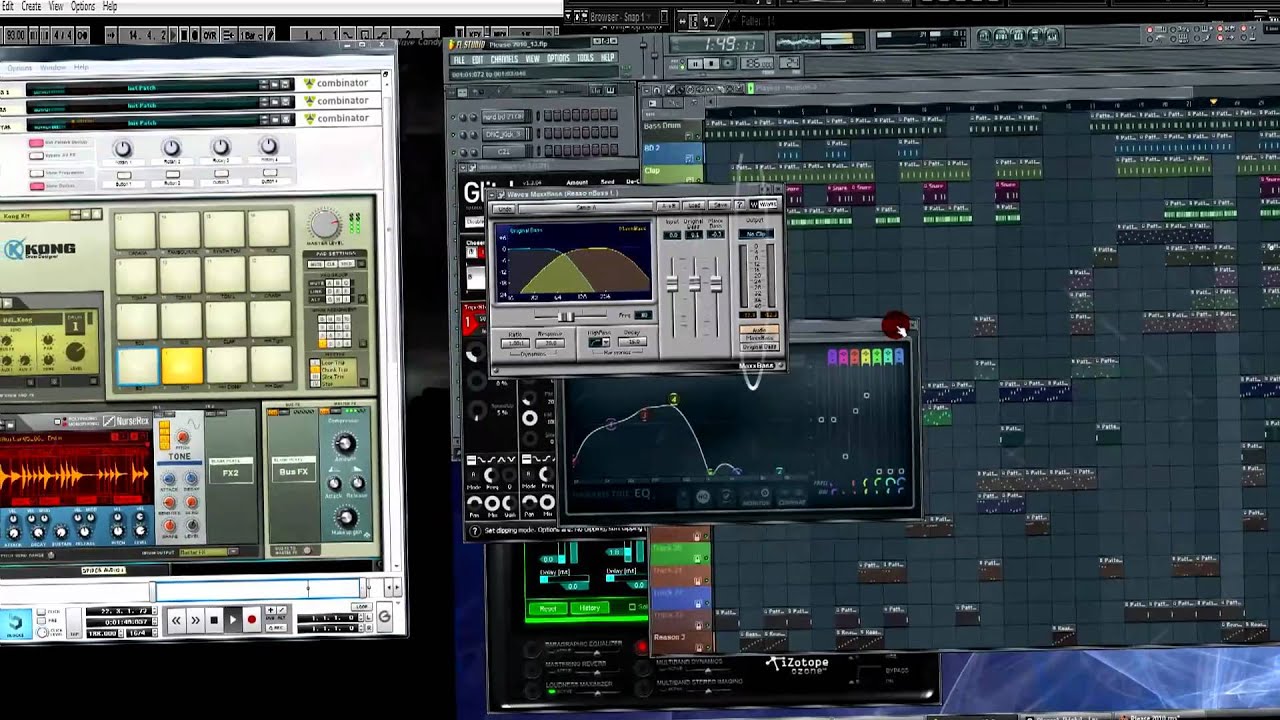Open the Create menu

coord(31,7)
